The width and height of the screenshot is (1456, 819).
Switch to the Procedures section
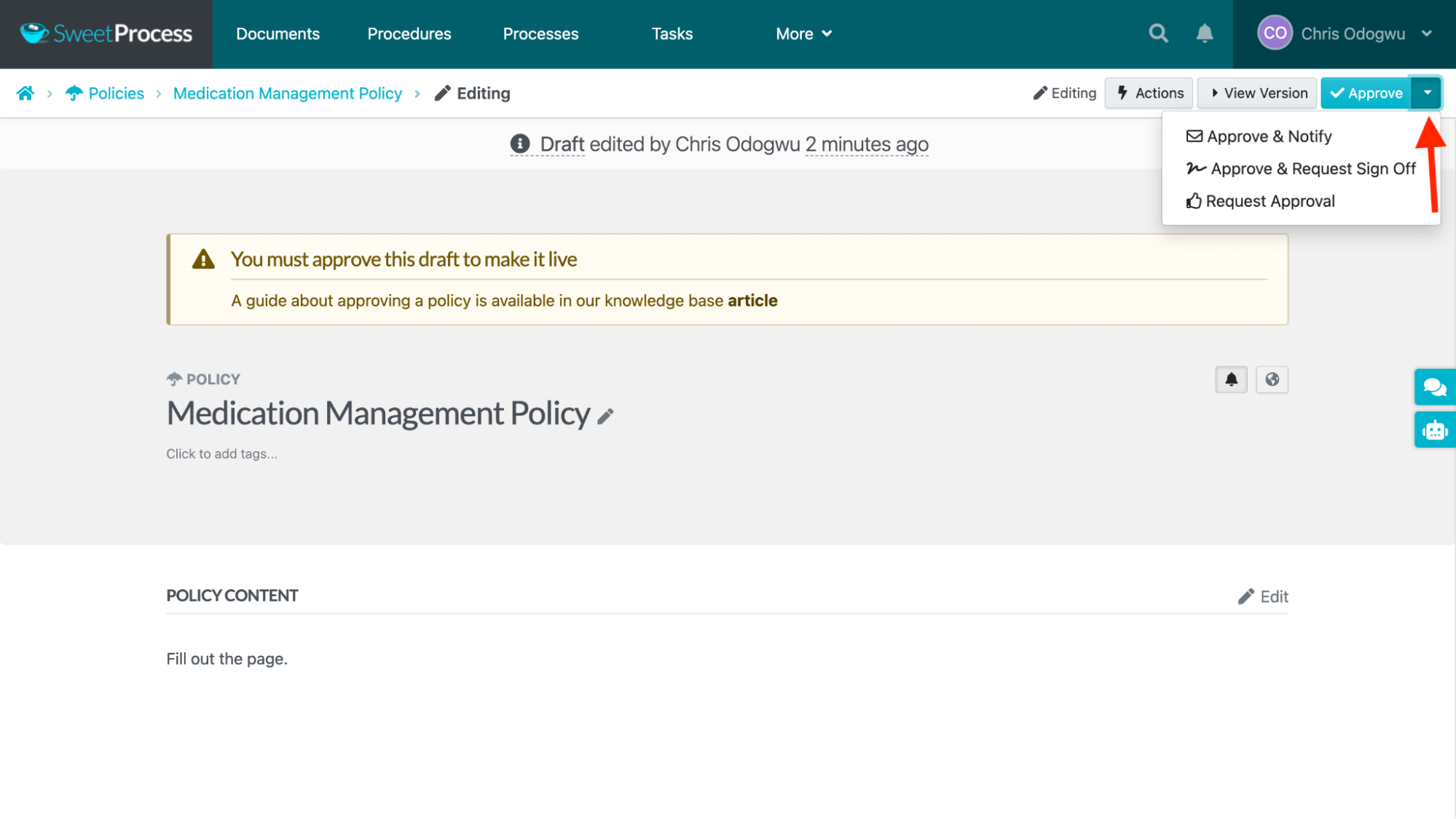[409, 33]
